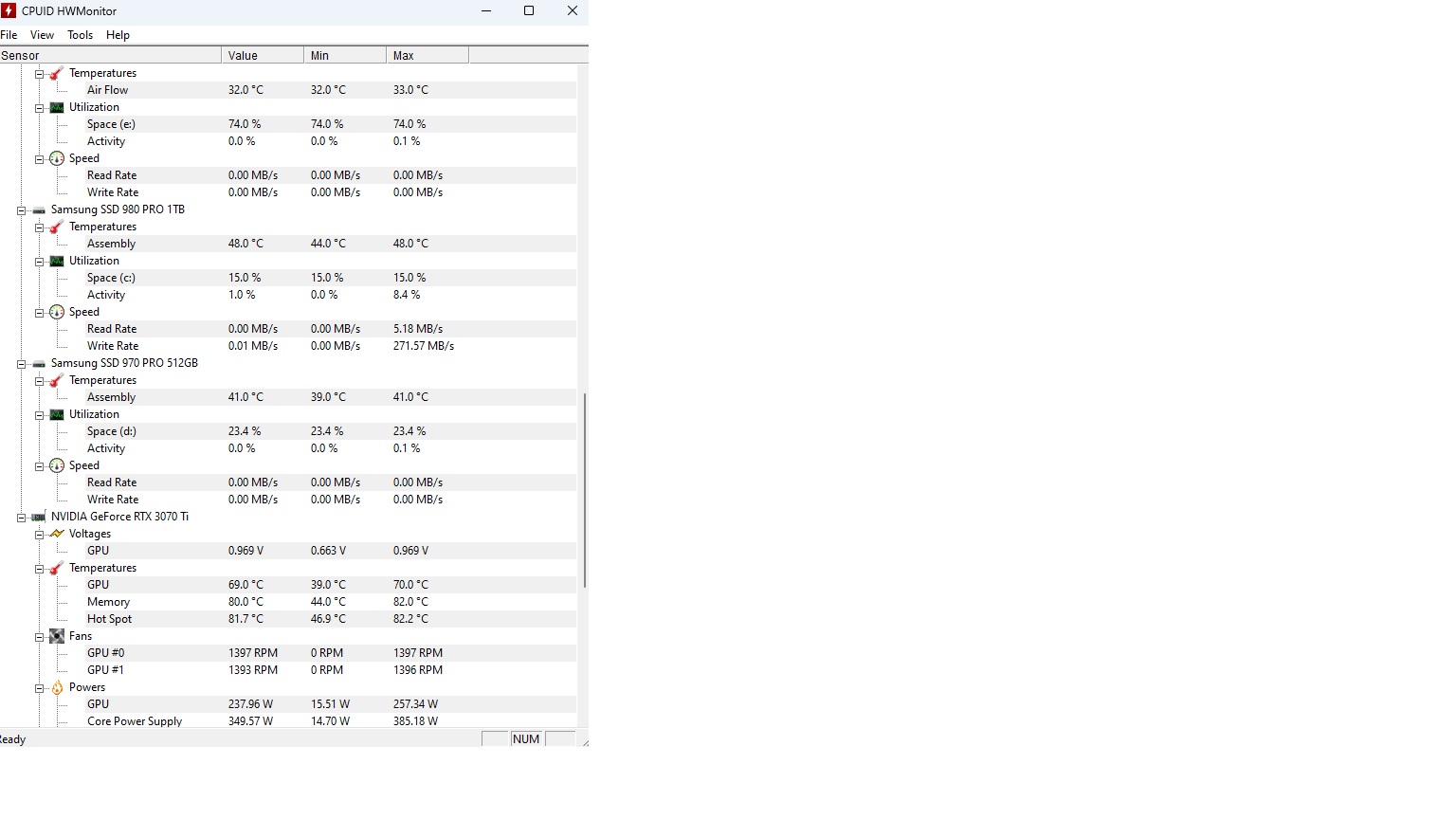This screenshot has height=819, width=1456.
Task: Click the Max column header
Action: (x=428, y=55)
